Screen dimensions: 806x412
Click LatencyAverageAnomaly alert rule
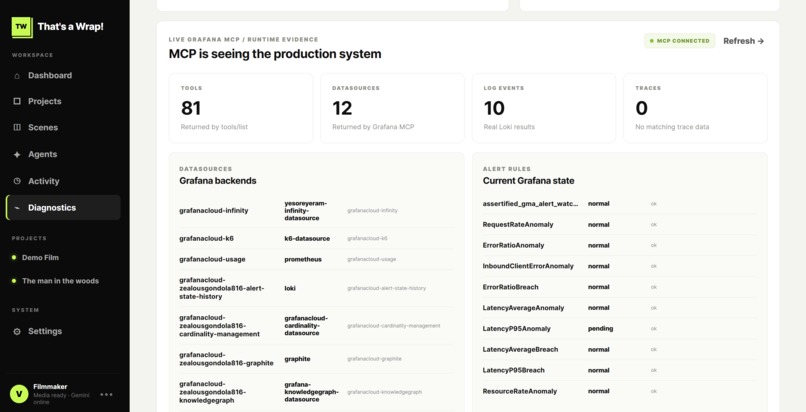(523, 308)
